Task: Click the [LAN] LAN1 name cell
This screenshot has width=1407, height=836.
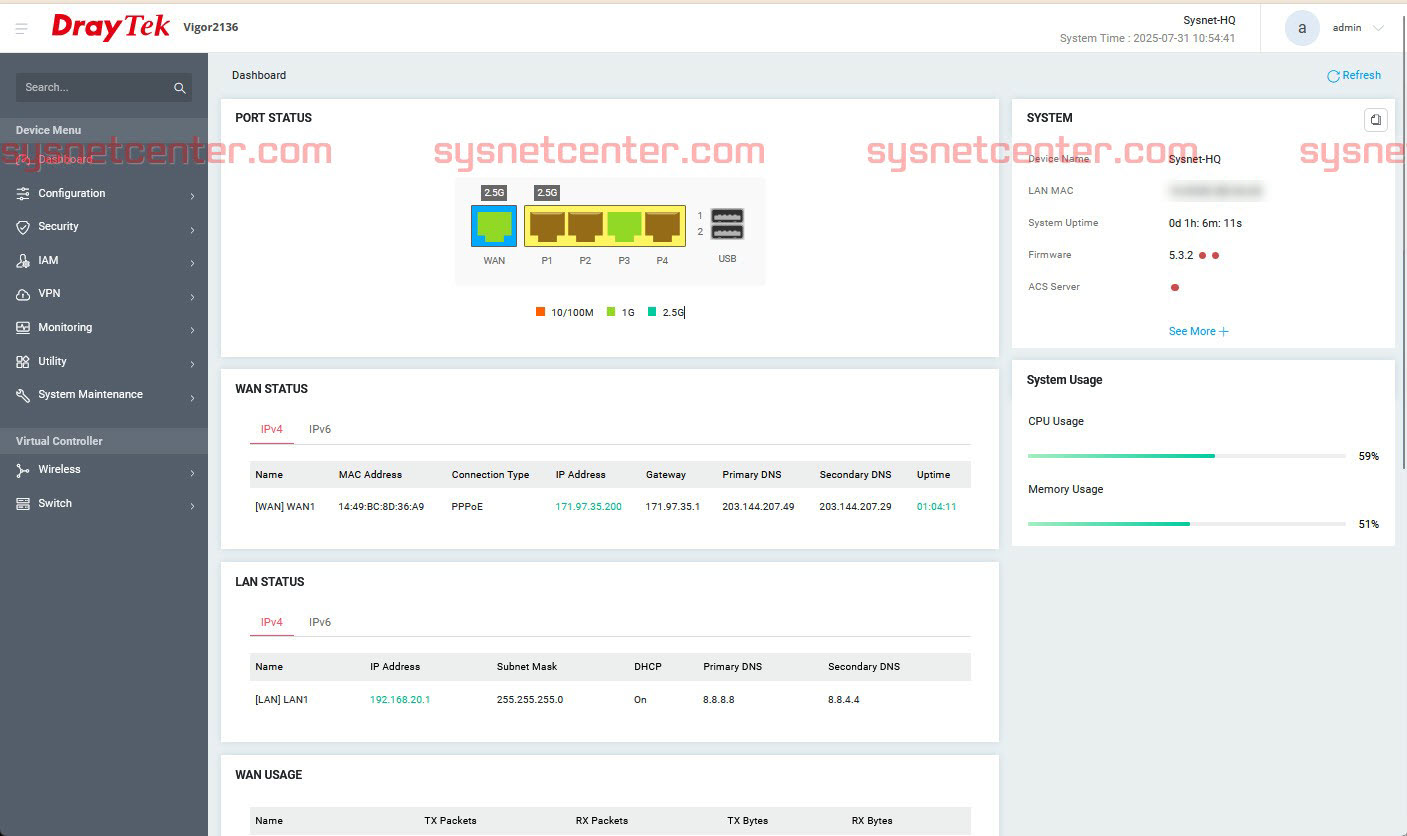Action: coord(282,700)
